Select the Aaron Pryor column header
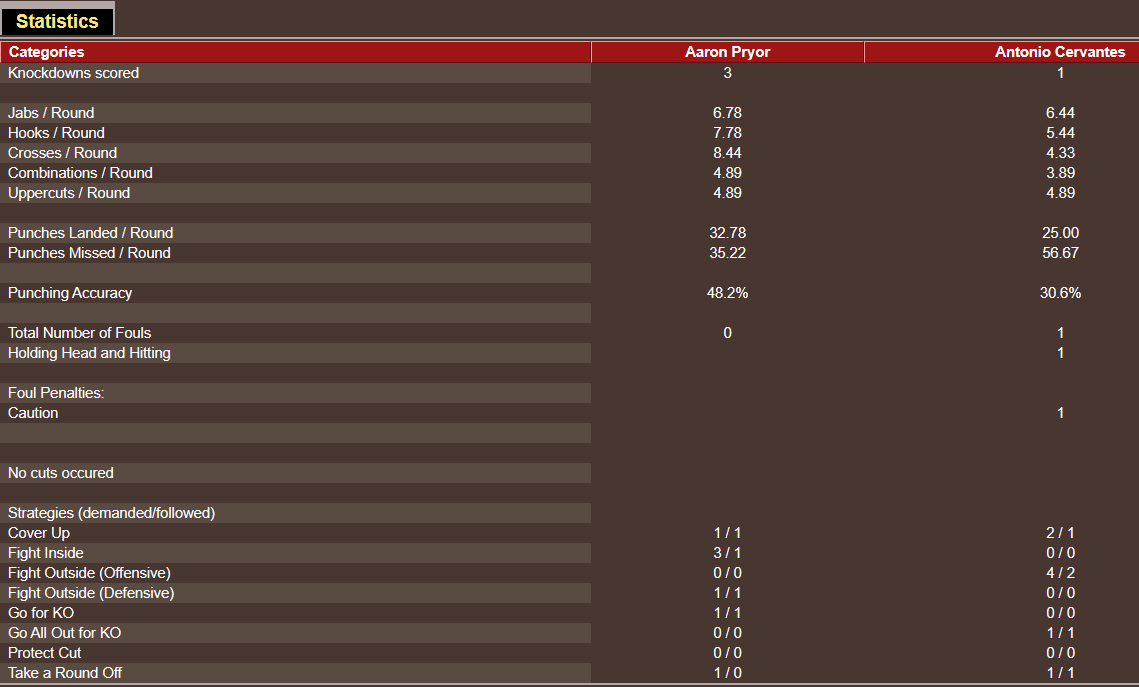The width and height of the screenshot is (1139, 687). (727, 51)
